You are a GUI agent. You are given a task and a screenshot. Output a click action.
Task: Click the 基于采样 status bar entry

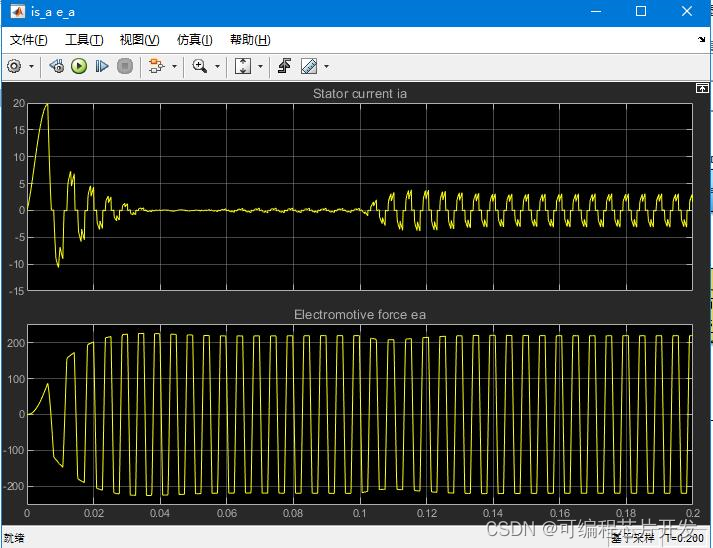click(633, 538)
